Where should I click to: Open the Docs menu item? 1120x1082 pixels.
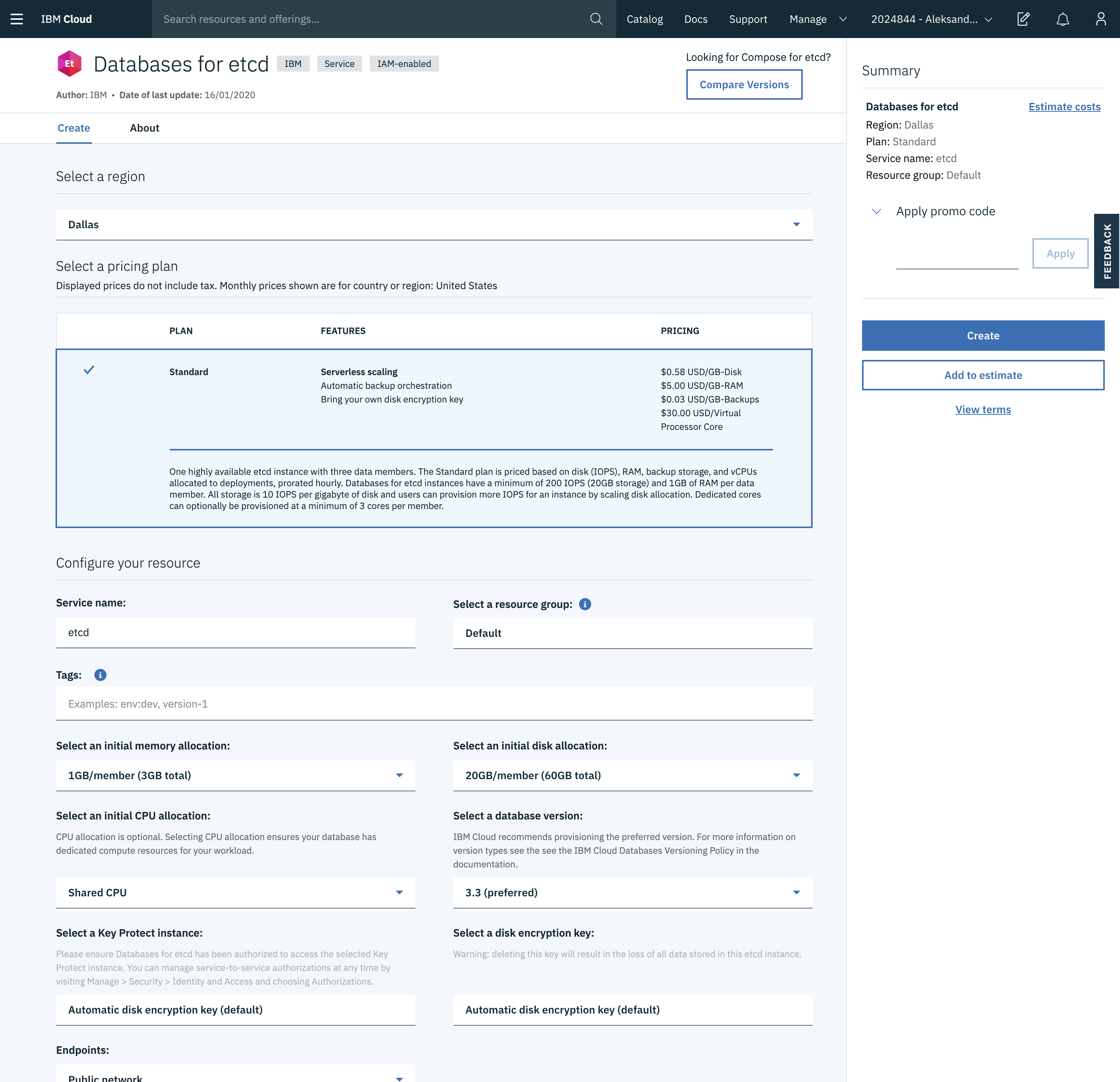coord(695,19)
